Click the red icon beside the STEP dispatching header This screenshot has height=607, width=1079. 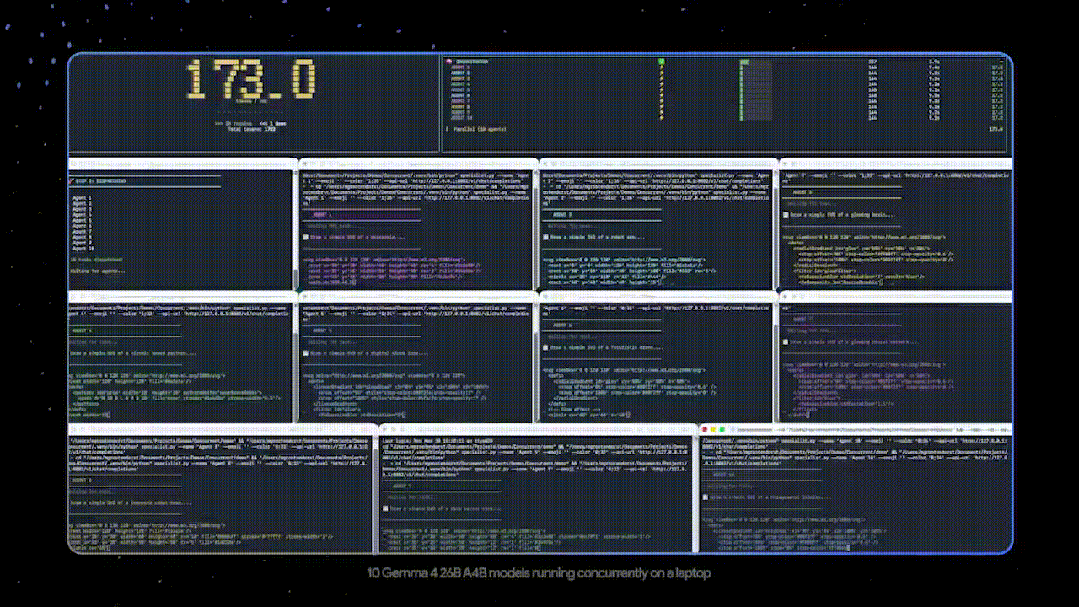[72, 181]
